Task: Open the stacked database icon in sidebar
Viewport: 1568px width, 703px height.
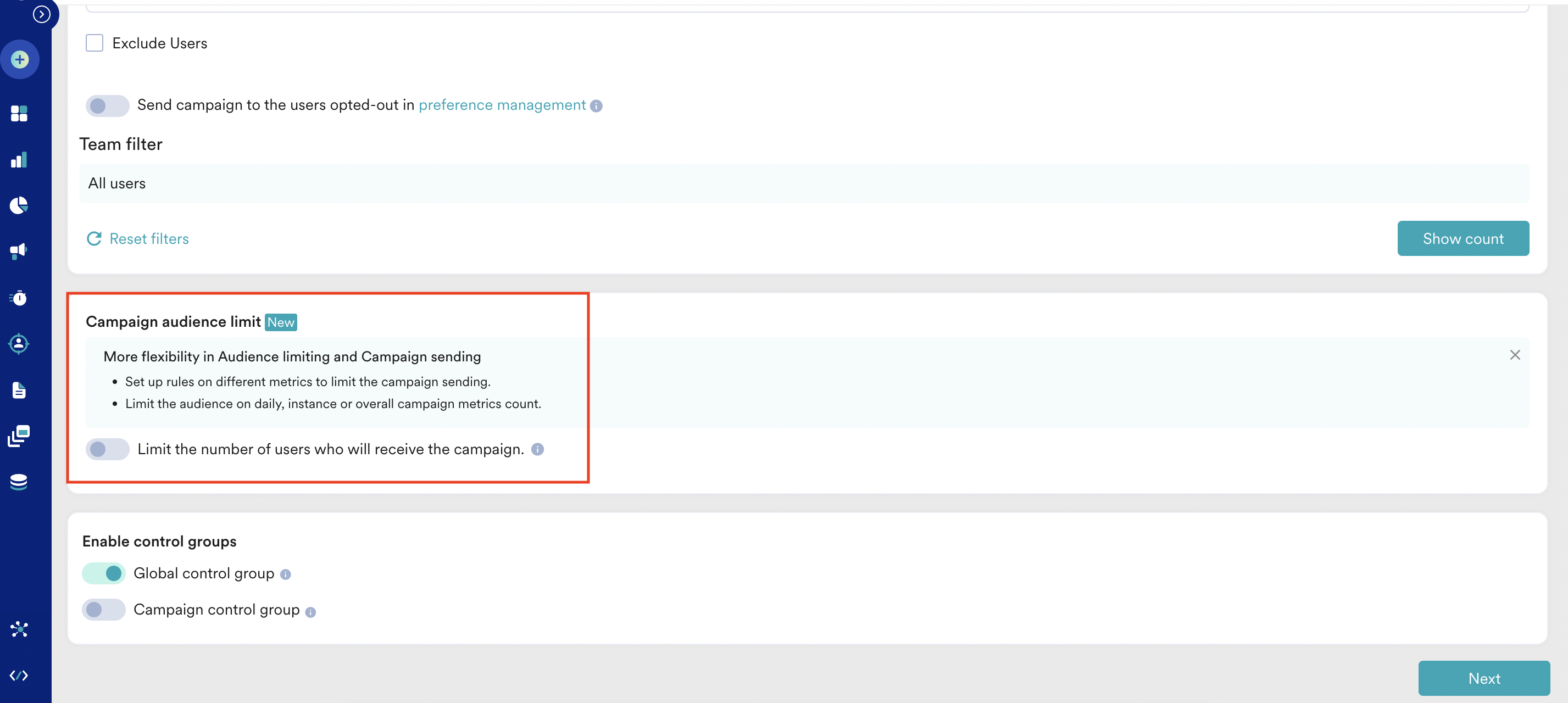Action: click(19, 482)
